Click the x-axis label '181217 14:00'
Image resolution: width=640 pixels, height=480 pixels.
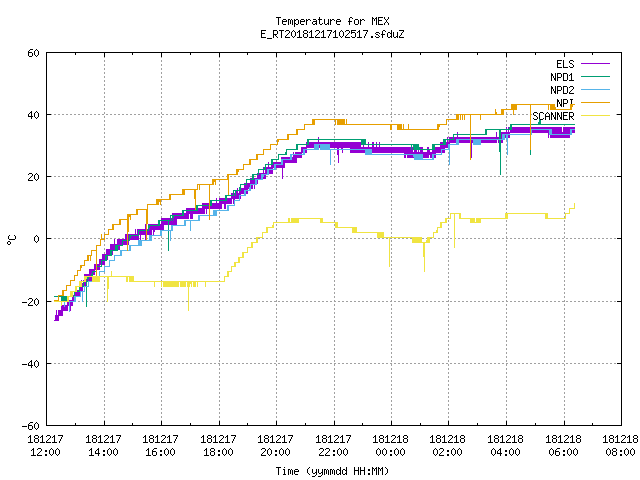click(x=103, y=446)
